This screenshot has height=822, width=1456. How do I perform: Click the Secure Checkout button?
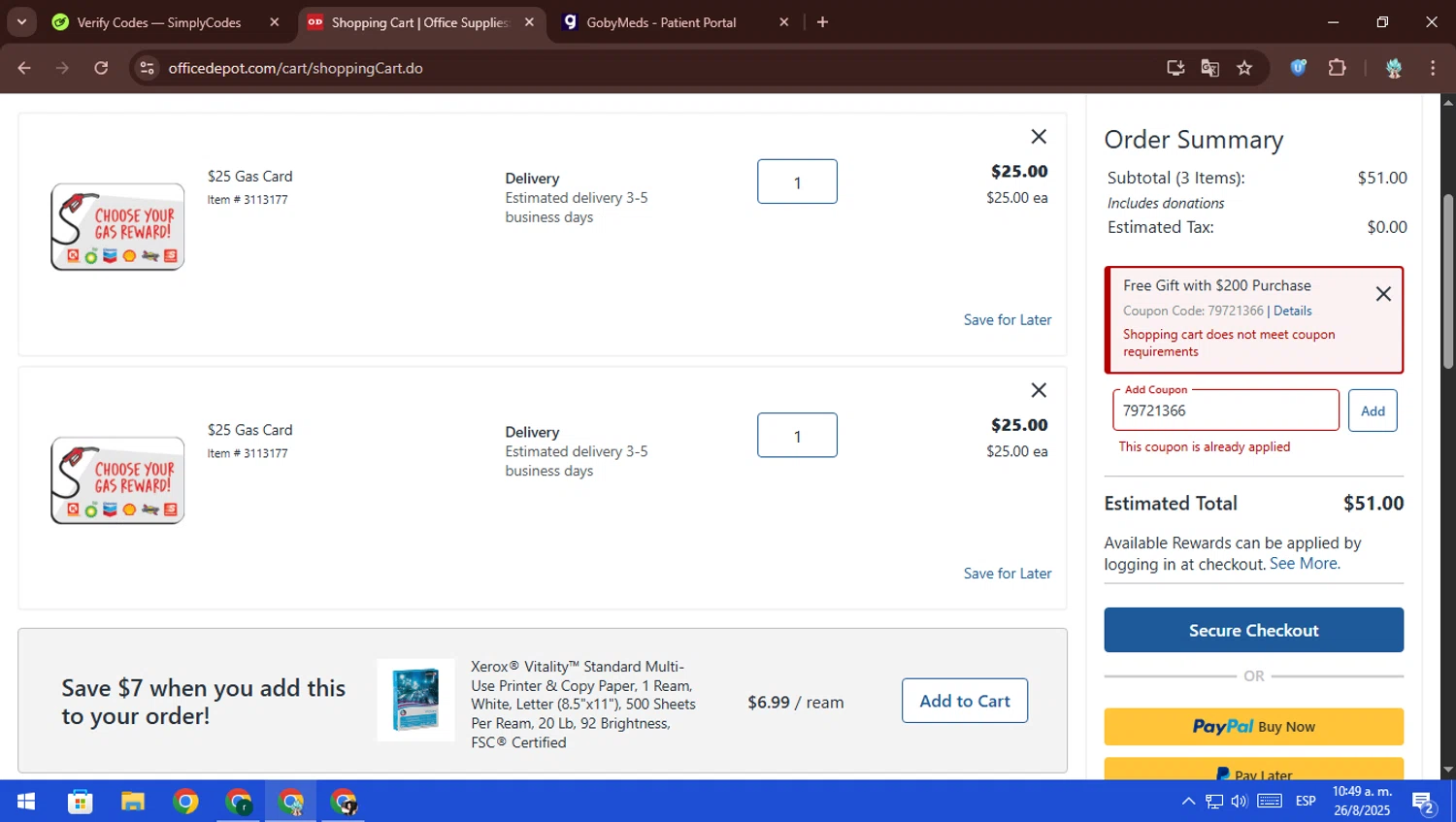(x=1253, y=630)
